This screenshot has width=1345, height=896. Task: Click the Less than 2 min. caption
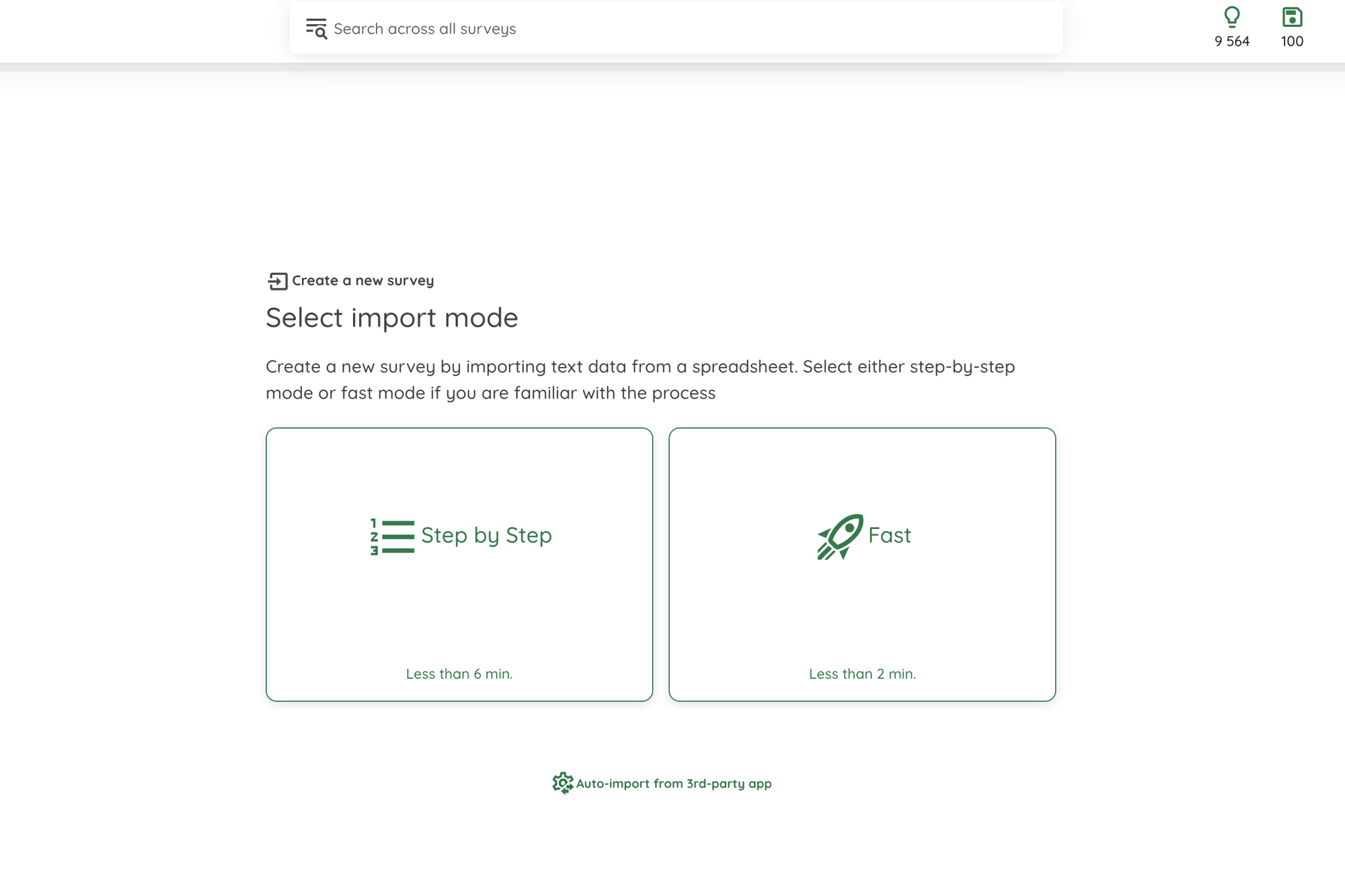click(862, 674)
